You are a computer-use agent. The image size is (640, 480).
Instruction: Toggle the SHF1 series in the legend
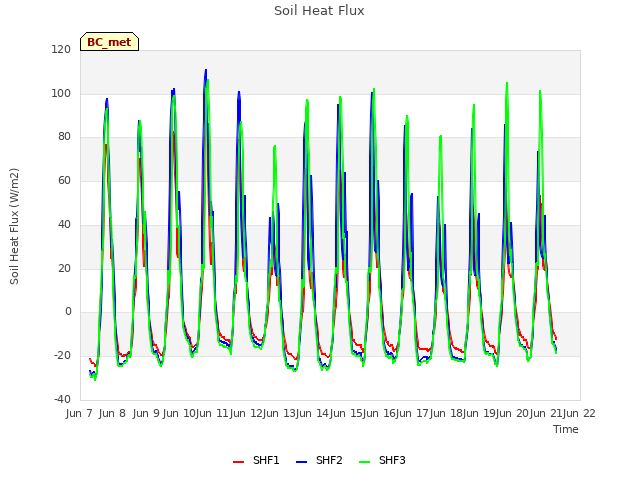(x=256, y=460)
